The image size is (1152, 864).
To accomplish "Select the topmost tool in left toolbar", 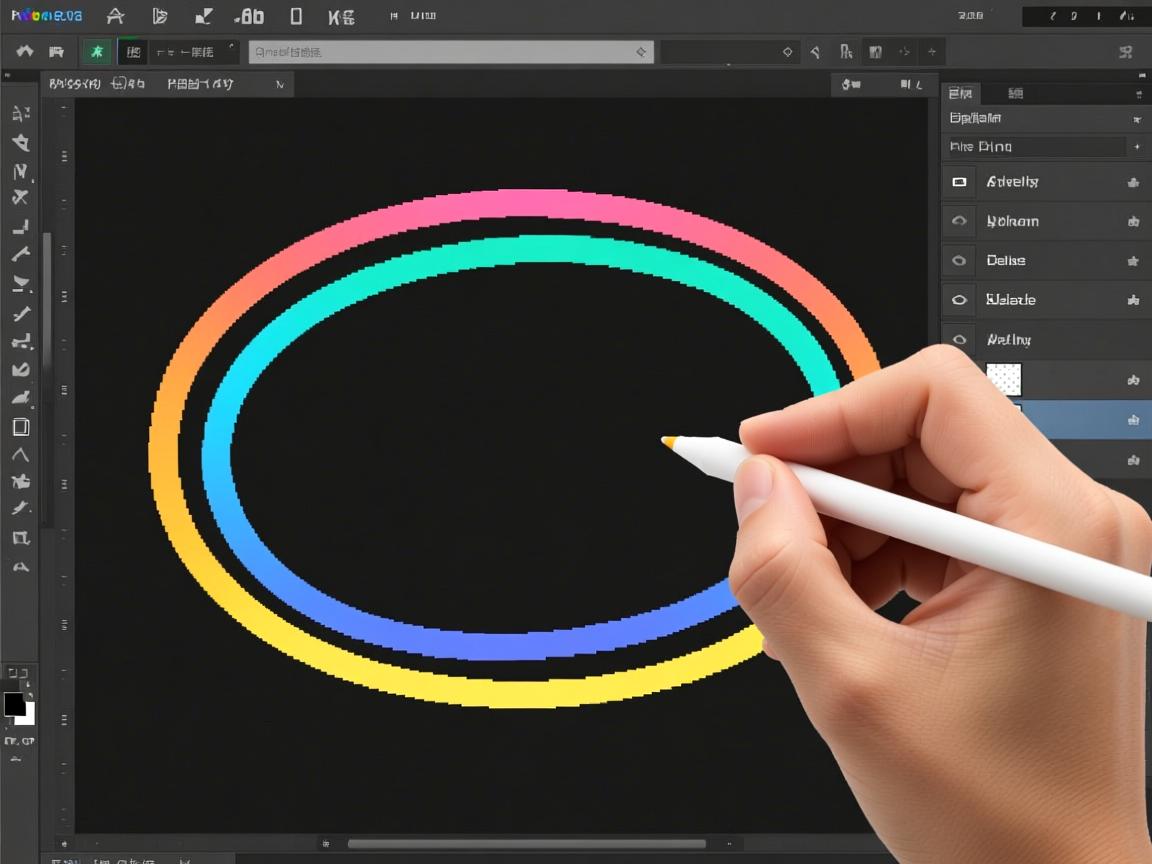I will 20,114.
